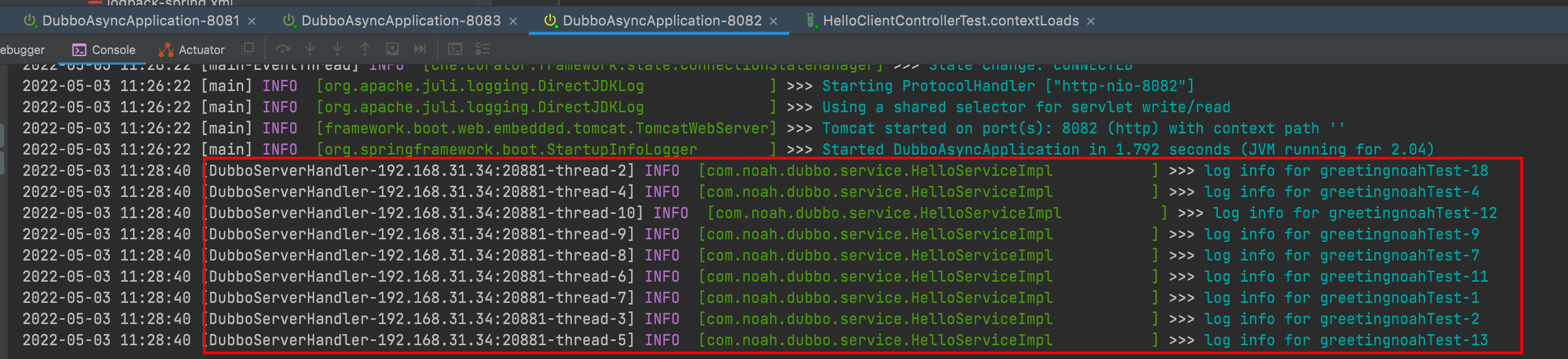Image resolution: width=1568 pixels, height=359 pixels.
Task: Click '[org.springframework.boot.StartupInfoLogger' logger name
Action: click(x=506, y=150)
